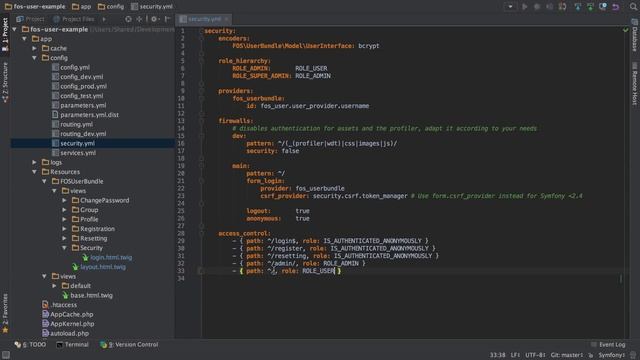Collapse the fos-user-example root node
The width and height of the screenshot is (640, 360).
pos(15,29)
